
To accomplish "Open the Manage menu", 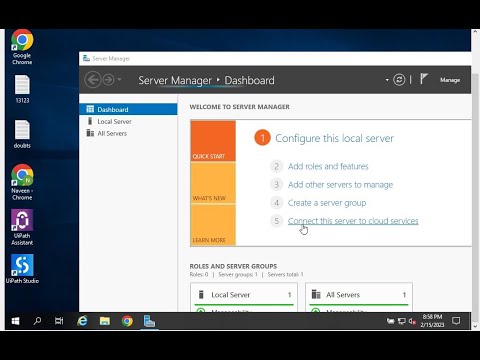I will [x=450, y=80].
